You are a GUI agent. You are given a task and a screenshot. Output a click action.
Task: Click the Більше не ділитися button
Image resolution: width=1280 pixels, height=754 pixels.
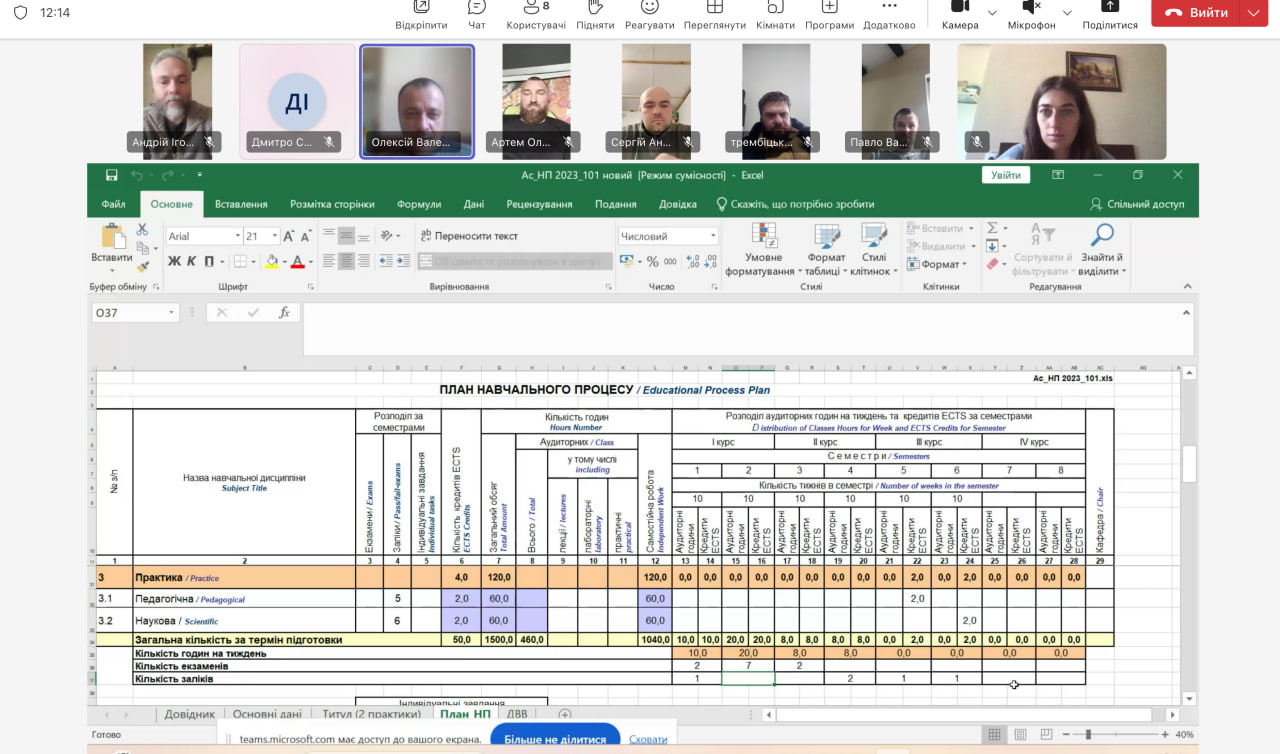click(x=555, y=739)
